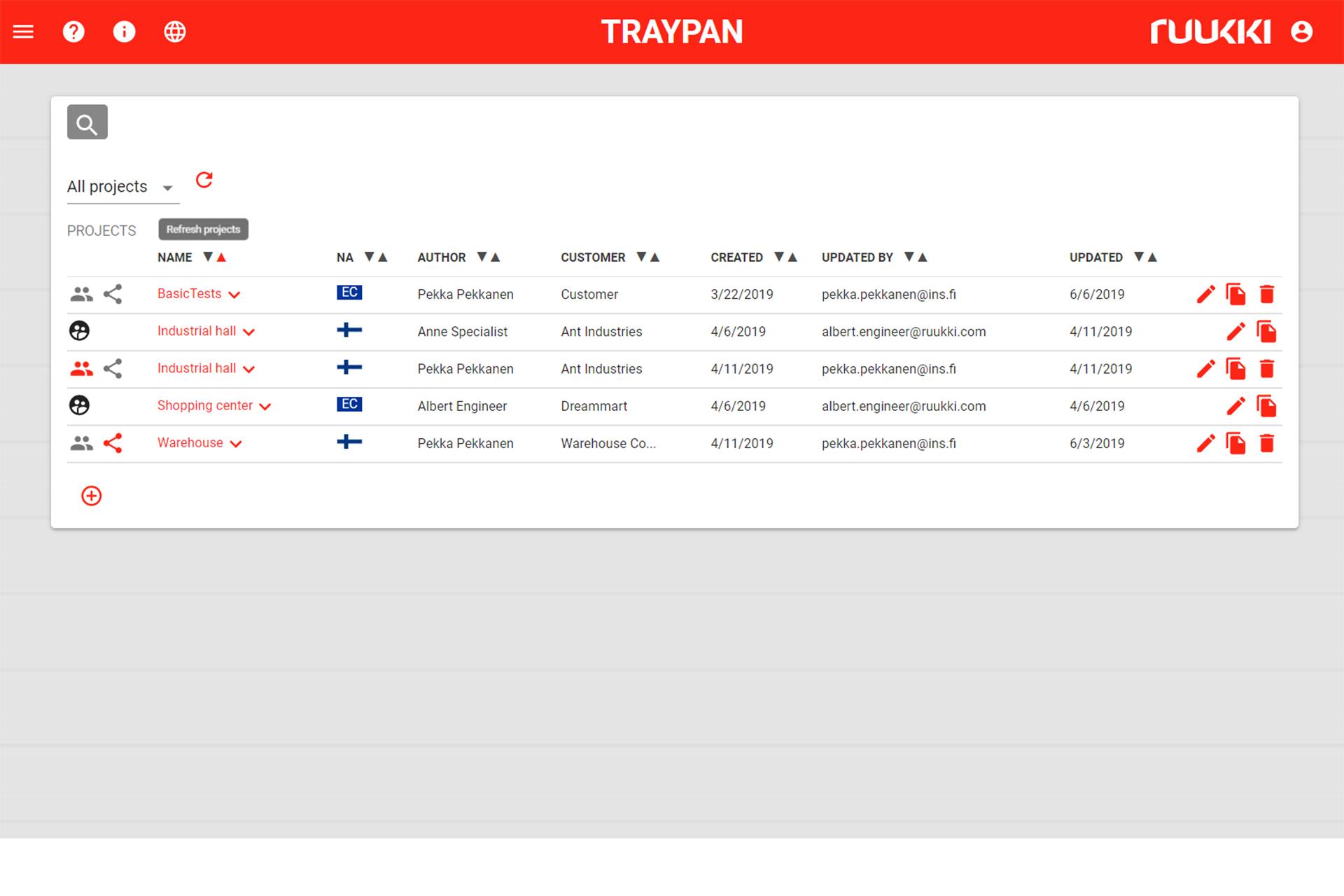Sort UPDATED BY column descending
Screen dimensions: 1344x896
pos(909,257)
